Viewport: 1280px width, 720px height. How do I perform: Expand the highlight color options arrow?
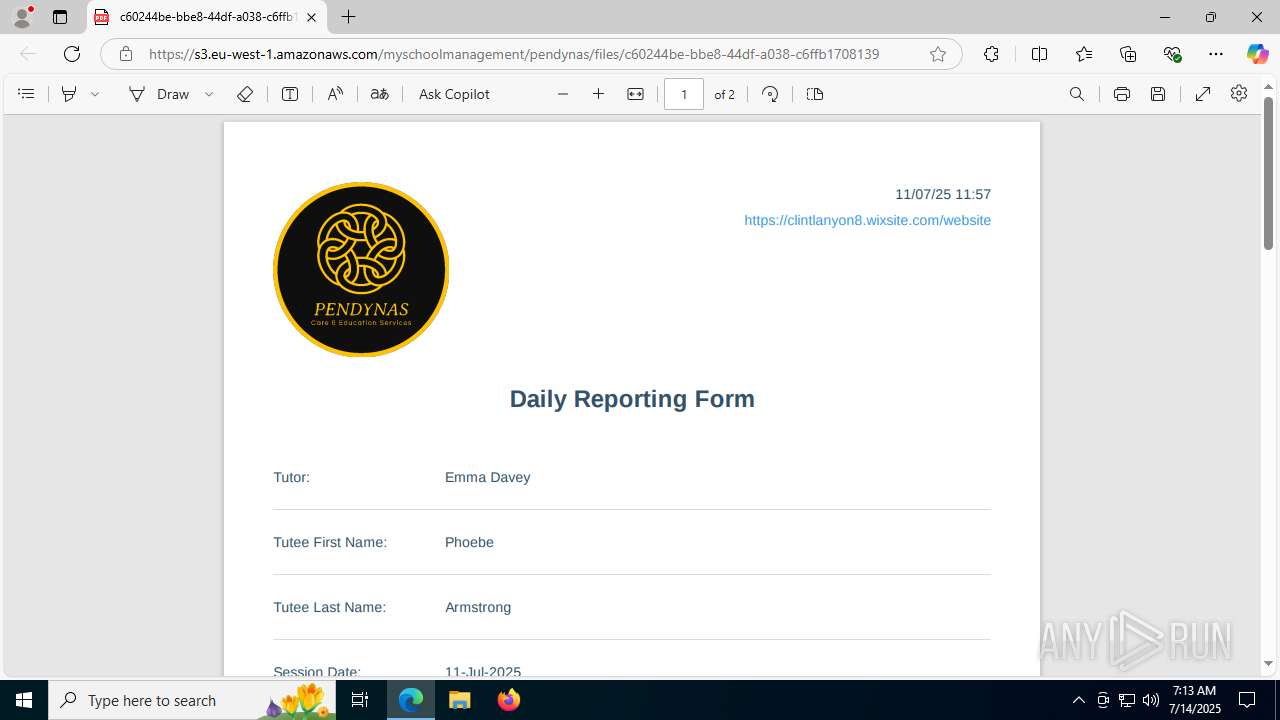point(95,94)
